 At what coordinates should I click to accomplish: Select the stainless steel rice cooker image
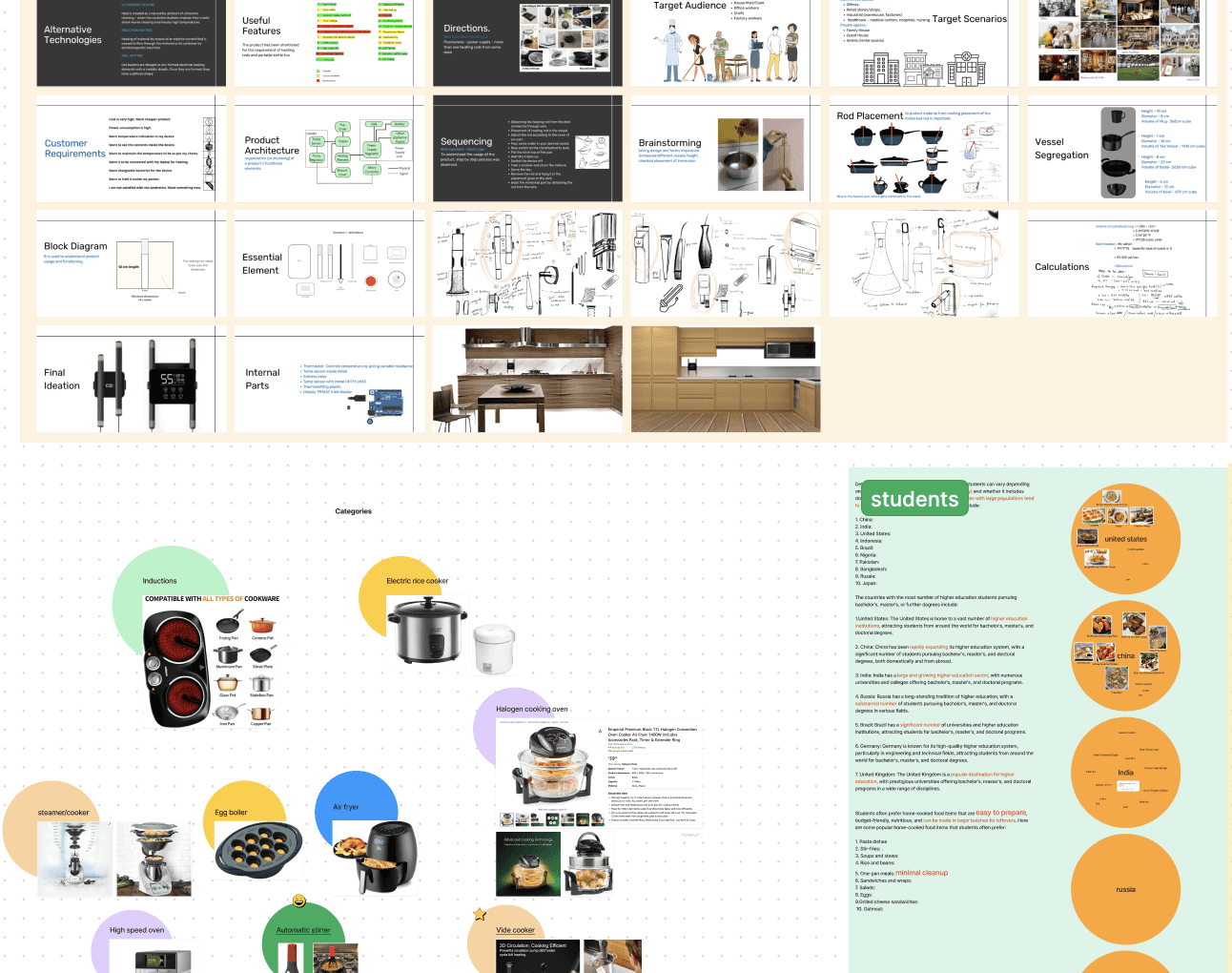428,630
